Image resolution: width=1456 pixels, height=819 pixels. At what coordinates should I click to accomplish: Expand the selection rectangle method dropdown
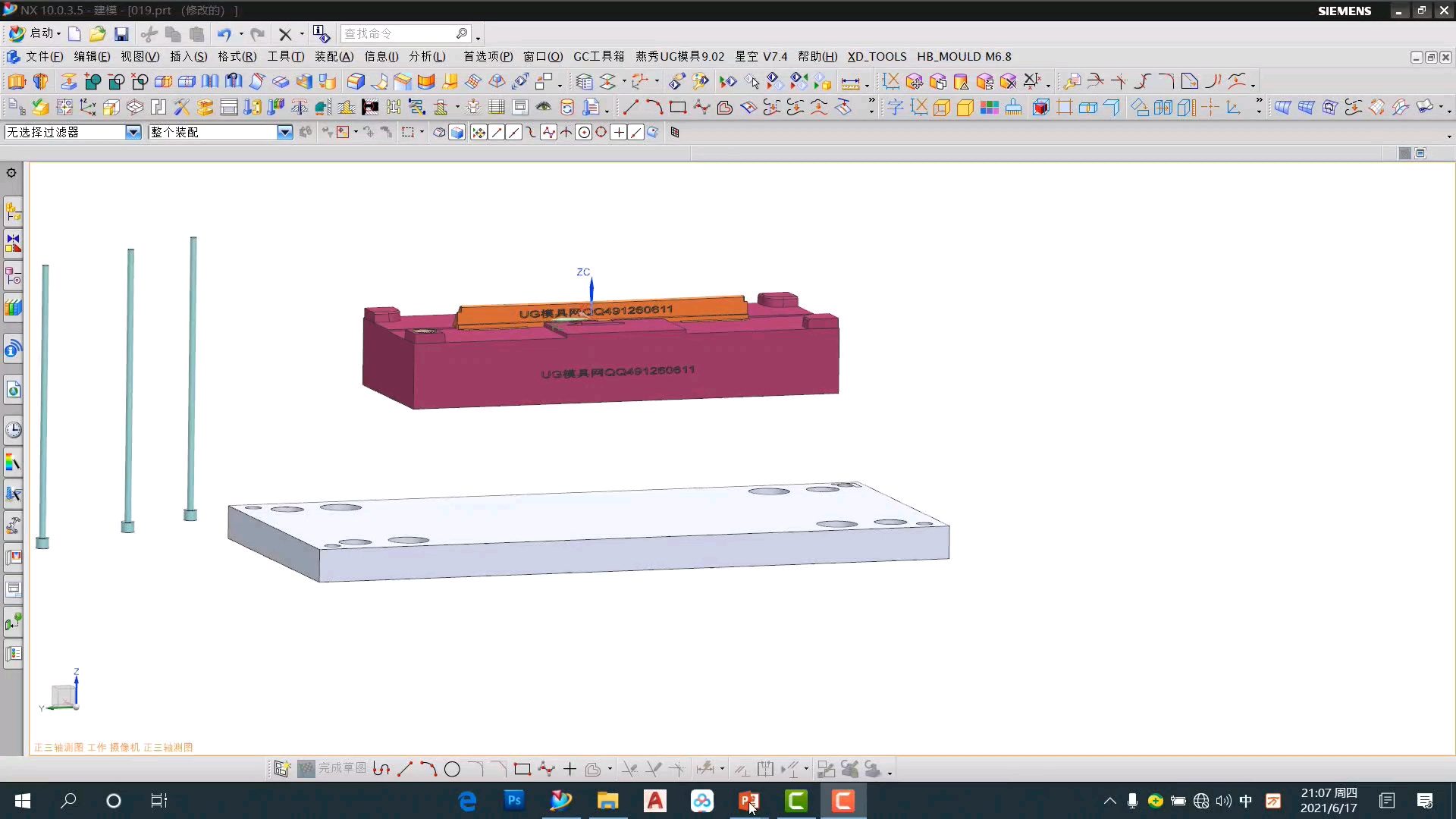422,133
